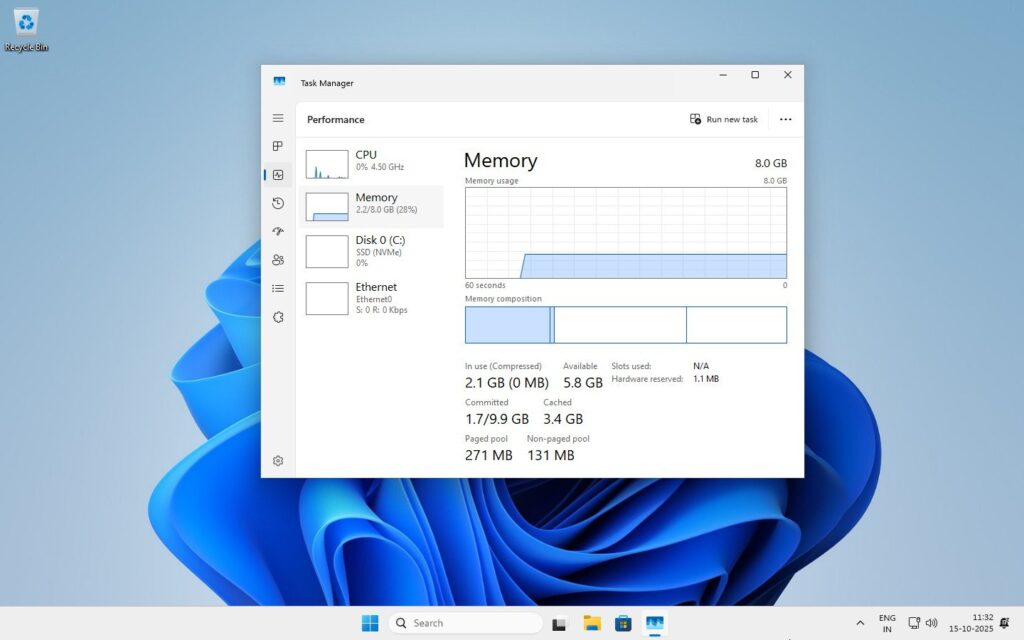The width and height of the screenshot is (1024, 640).
Task: Open the more options ellipsis menu
Action: point(785,119)
